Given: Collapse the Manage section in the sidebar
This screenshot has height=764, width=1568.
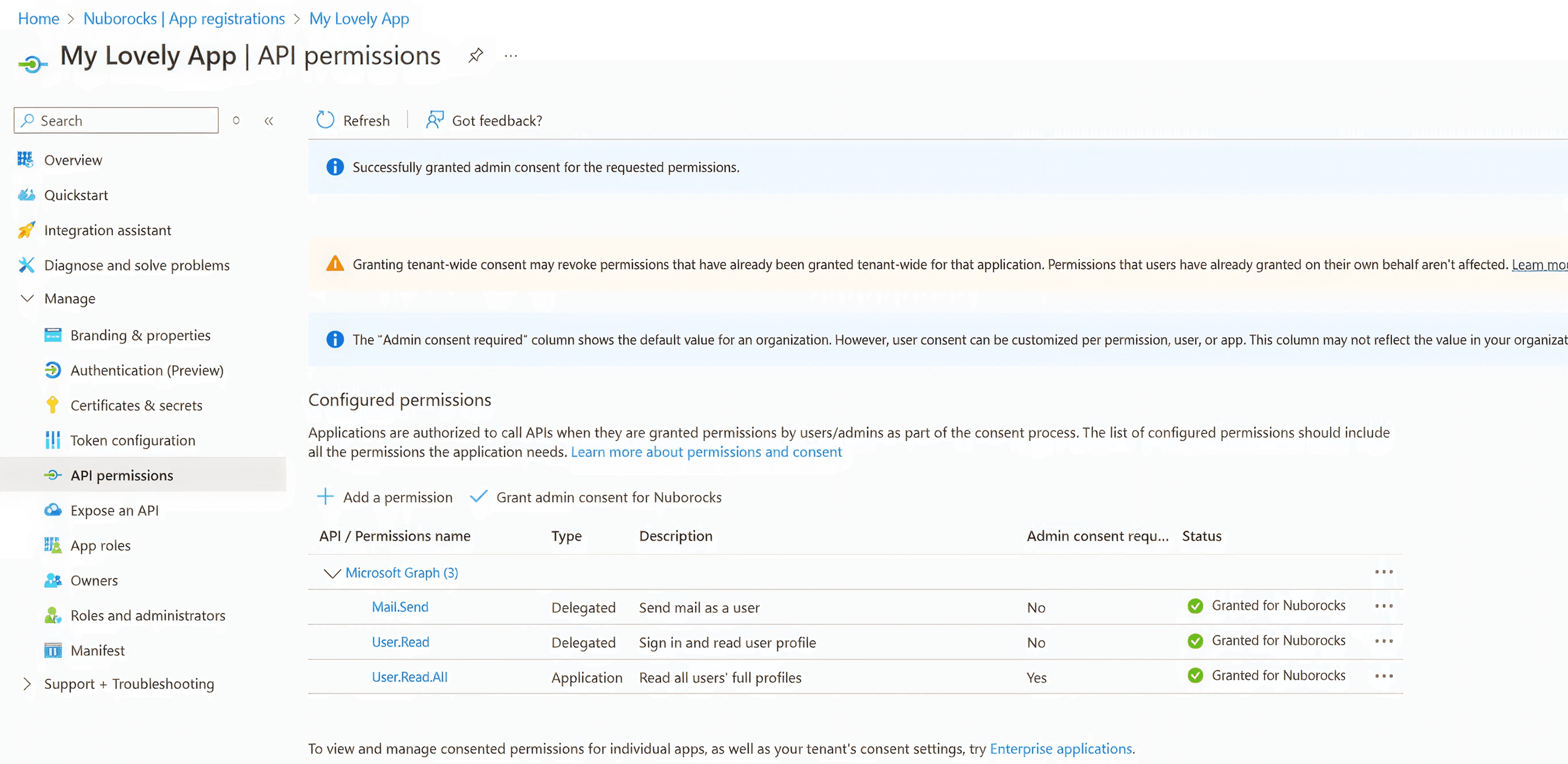Looking at the screenshot, I should (x=28, y=298).
